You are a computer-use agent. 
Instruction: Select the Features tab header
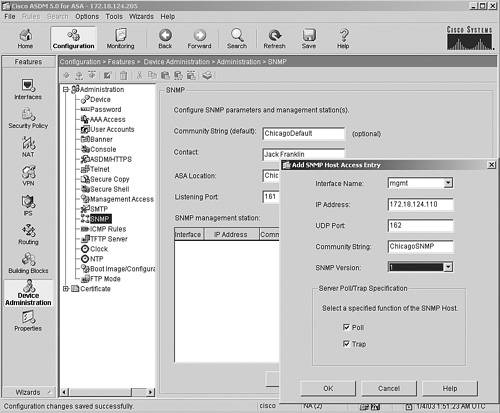[x=28, y=62]
